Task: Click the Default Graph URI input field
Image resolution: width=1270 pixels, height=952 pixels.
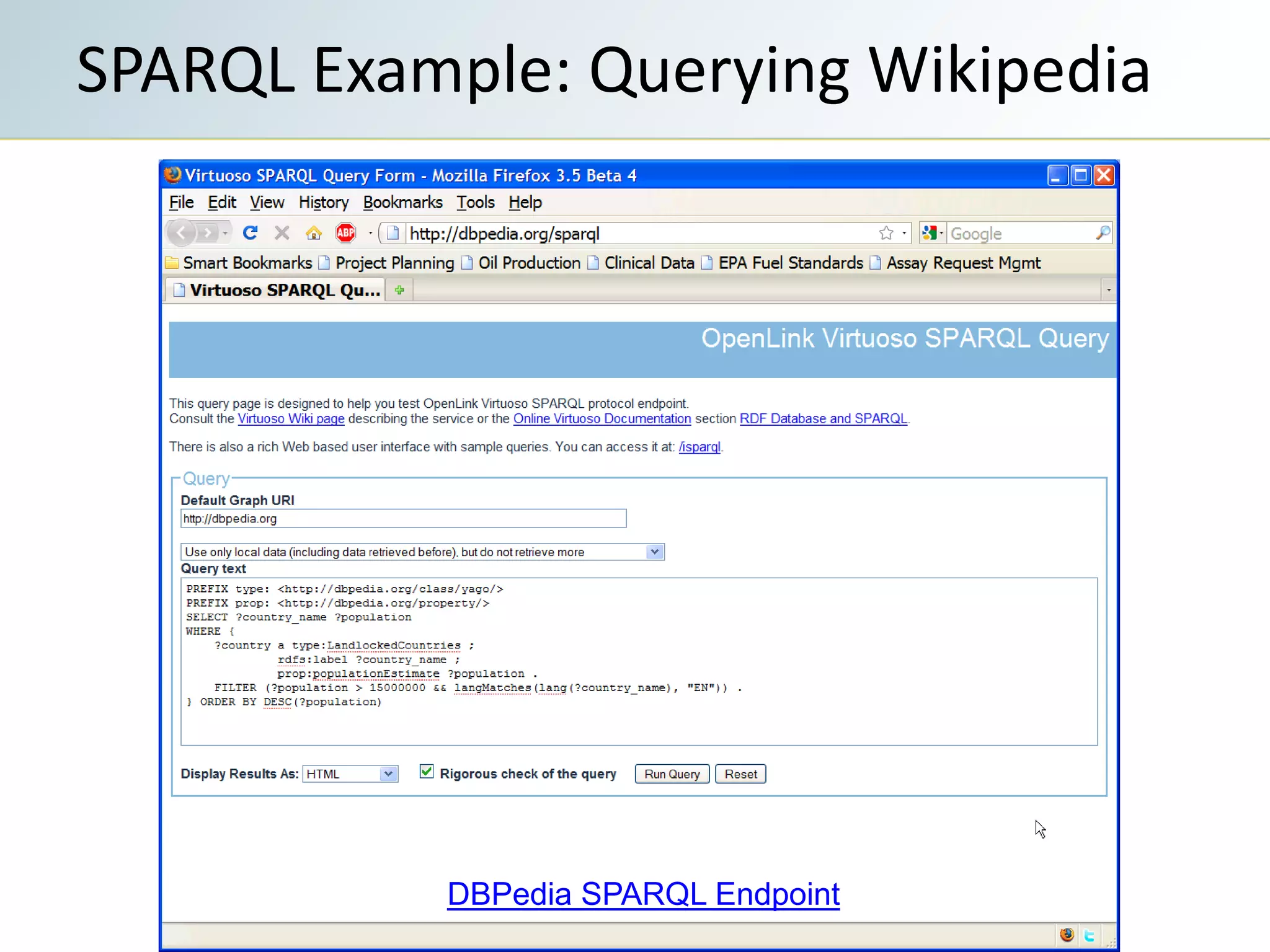Action: coord(403,519)
